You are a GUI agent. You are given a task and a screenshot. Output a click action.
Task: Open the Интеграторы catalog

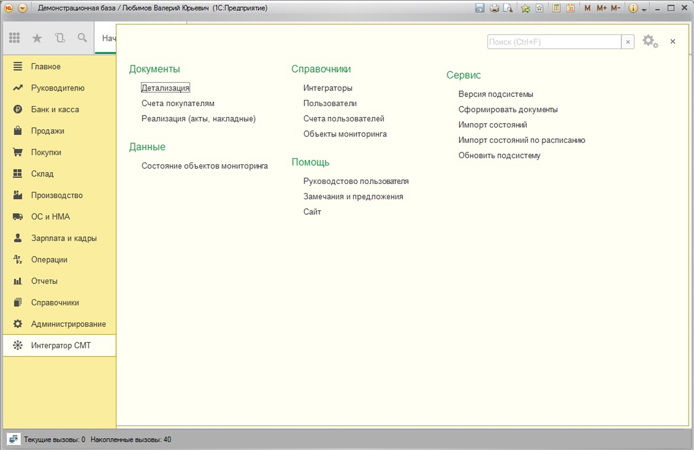point(328,88)
